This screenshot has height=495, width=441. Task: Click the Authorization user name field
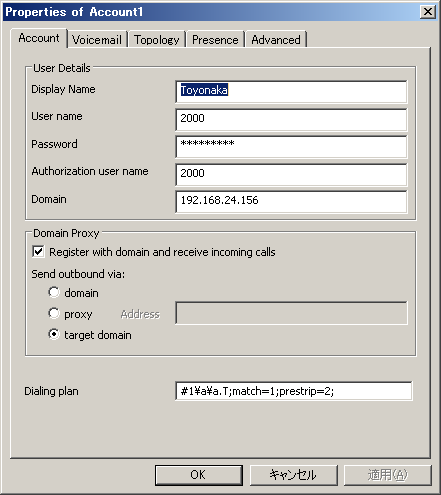coord(291,174)
